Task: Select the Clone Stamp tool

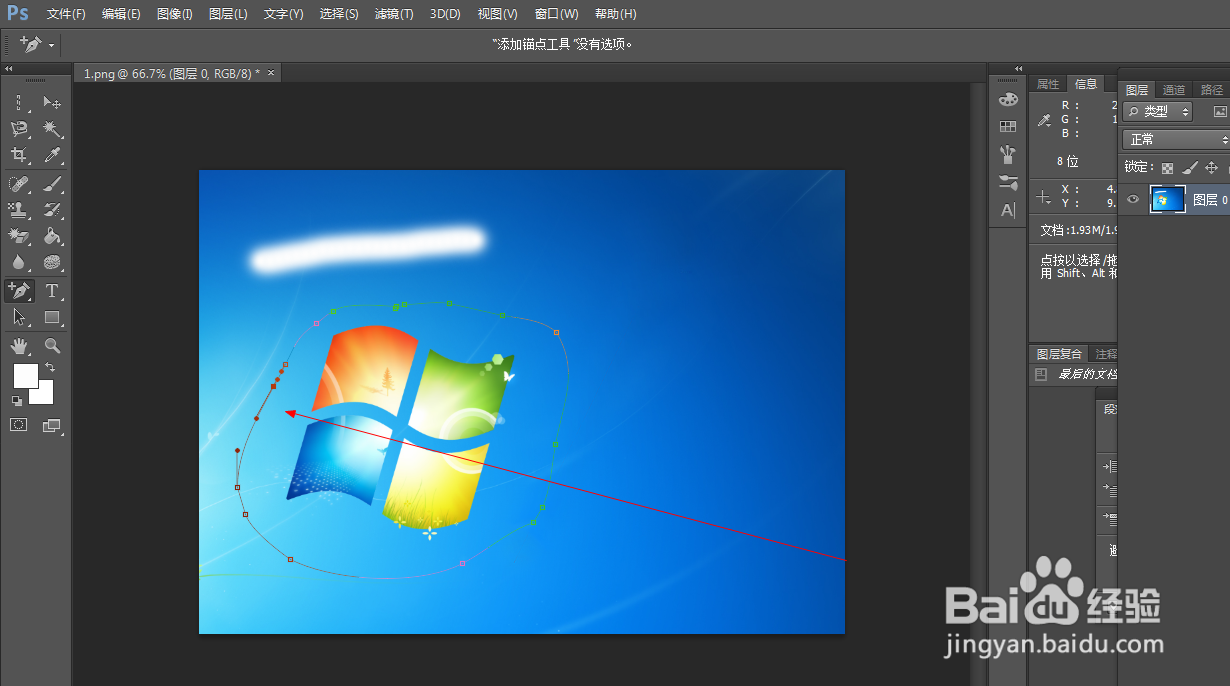Action: click(19, 210)
